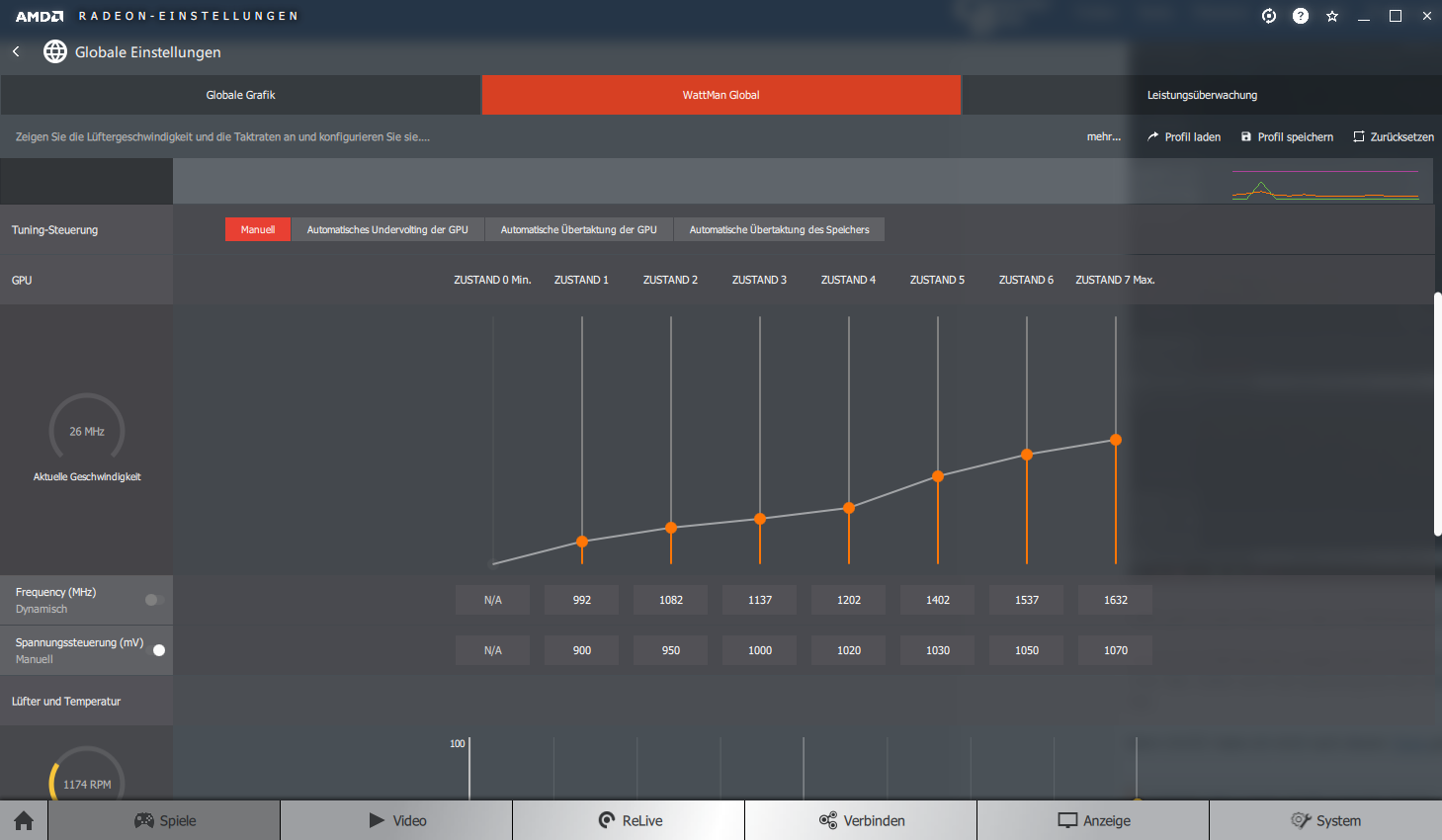Click the 1137 frequency field
The height and width of the screenshot is (840, 1442).
coord(760,600)
